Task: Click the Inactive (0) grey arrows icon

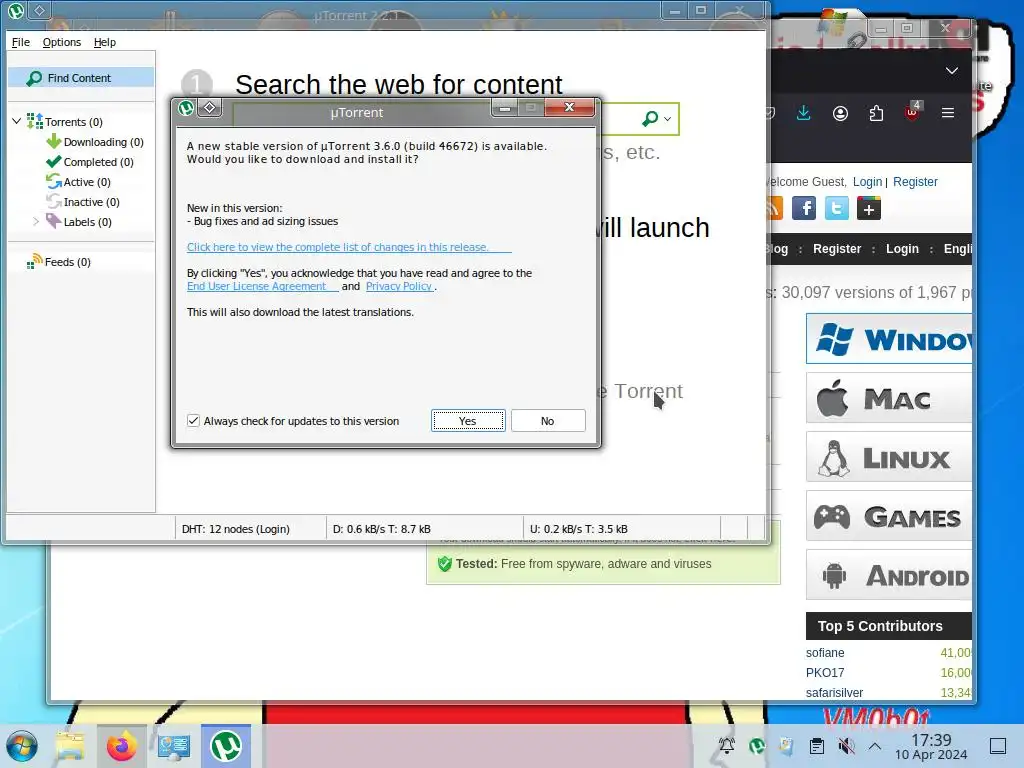Action: (x=54, y=202)
